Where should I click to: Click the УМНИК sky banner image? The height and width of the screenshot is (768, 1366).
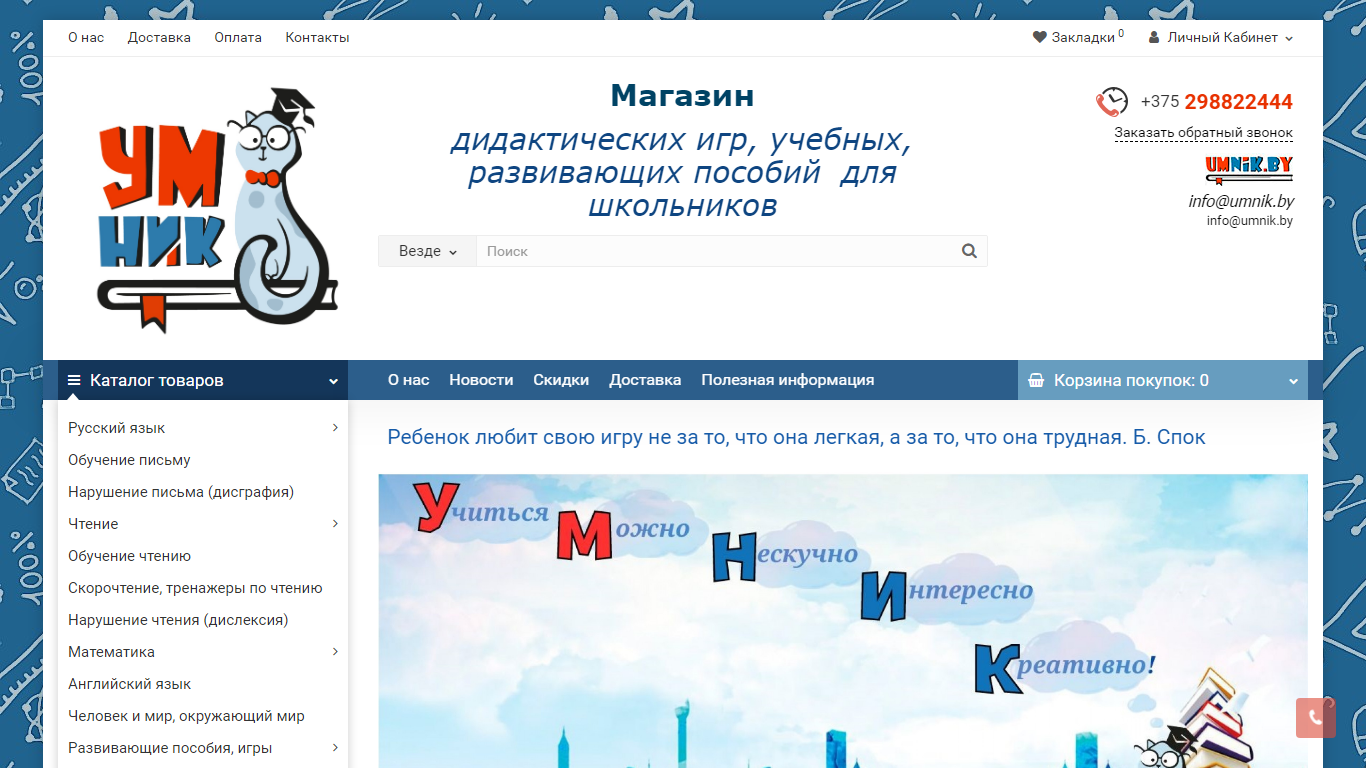[843, 621]
